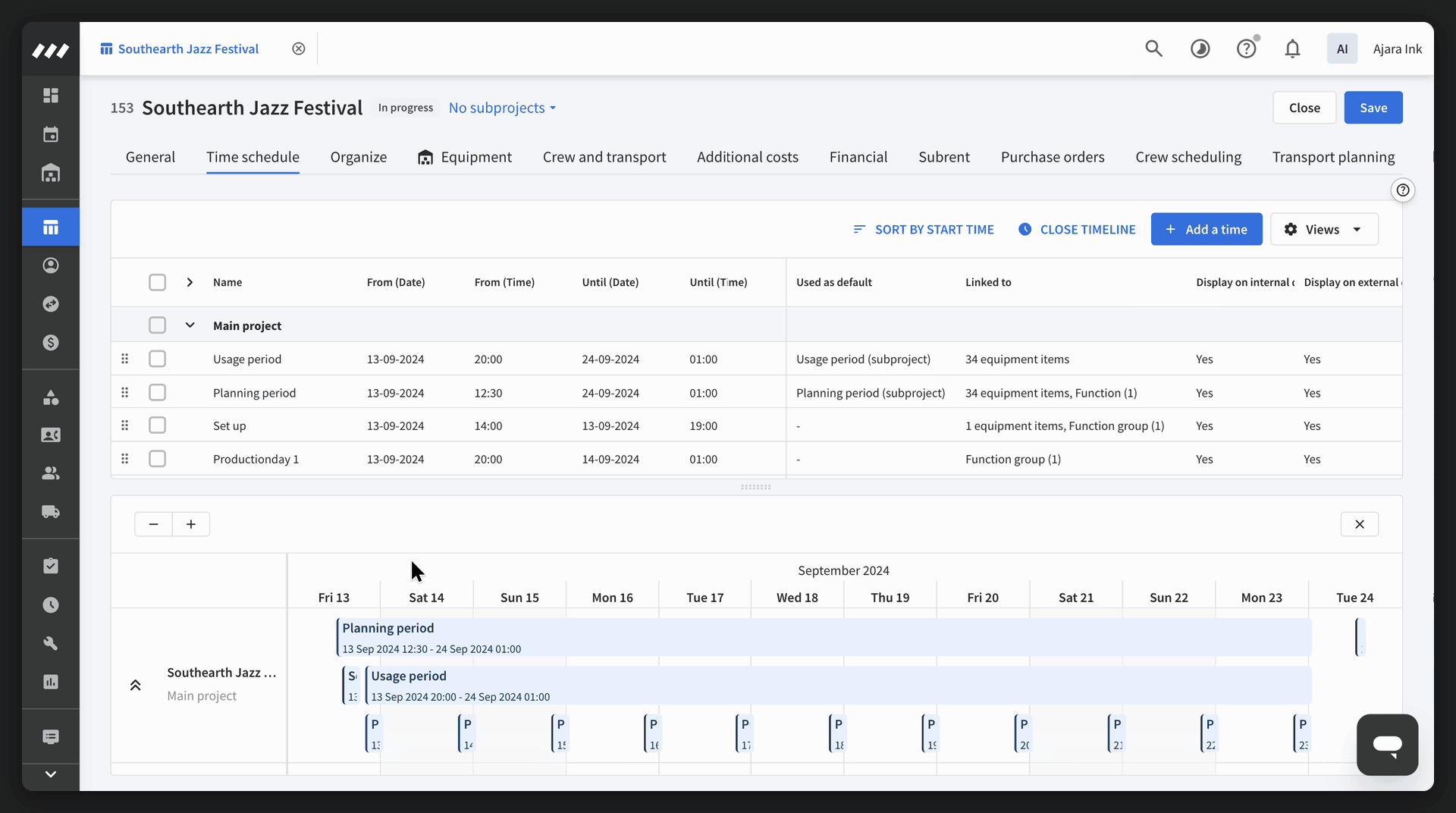Zoom out the timeline with minus
Viewport: 1456px width, 813px height.
click(x=153, y=524)
